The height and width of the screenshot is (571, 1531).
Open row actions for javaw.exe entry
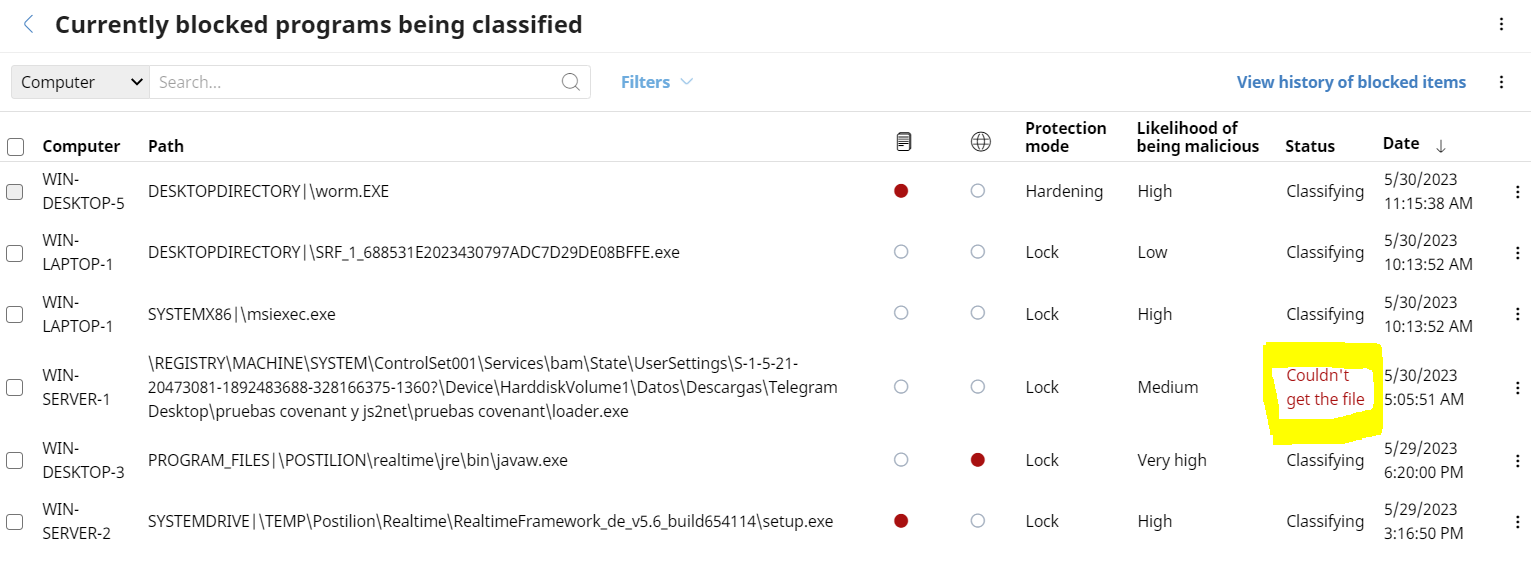point(1518,460)
